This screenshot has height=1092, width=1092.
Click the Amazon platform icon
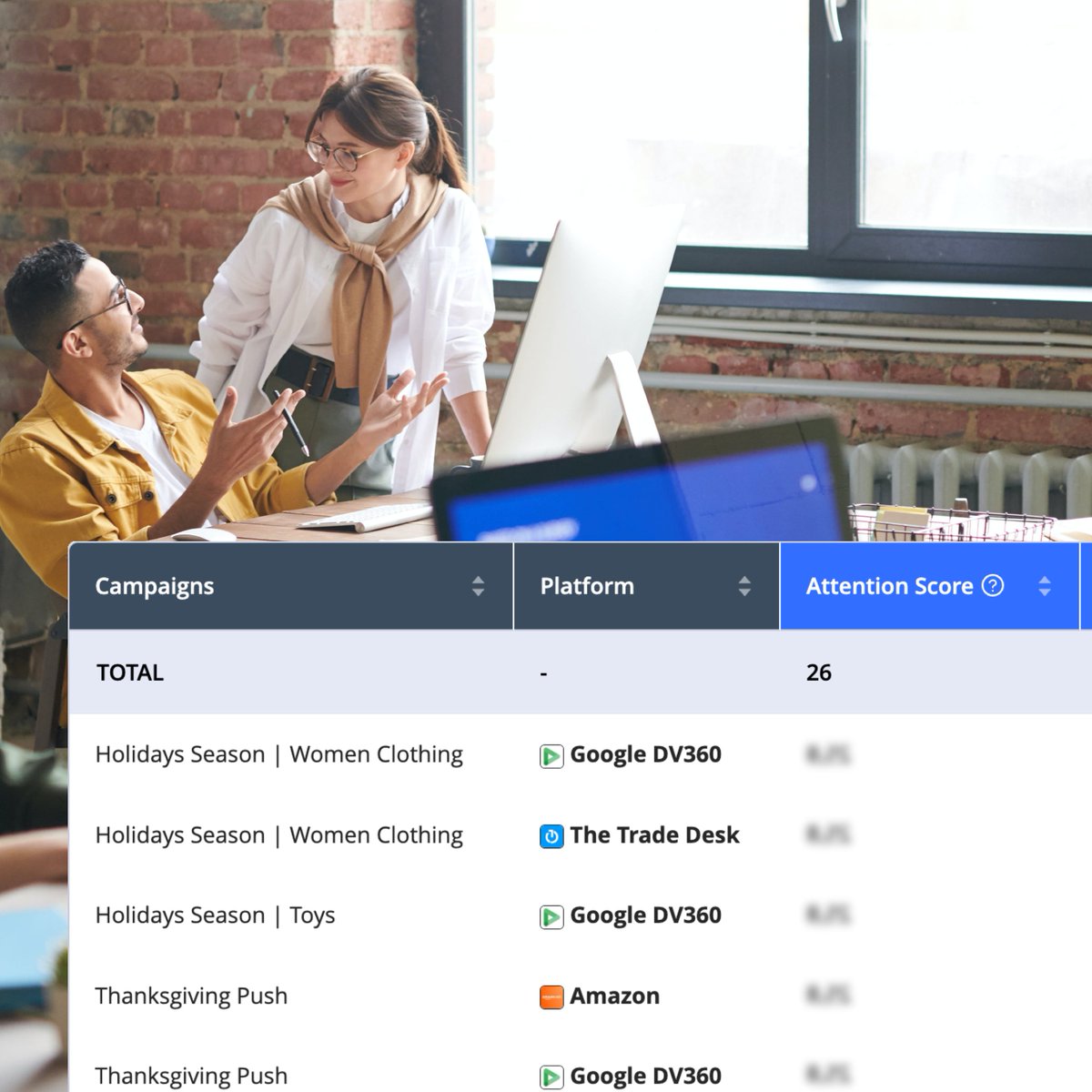pos(551,997)
